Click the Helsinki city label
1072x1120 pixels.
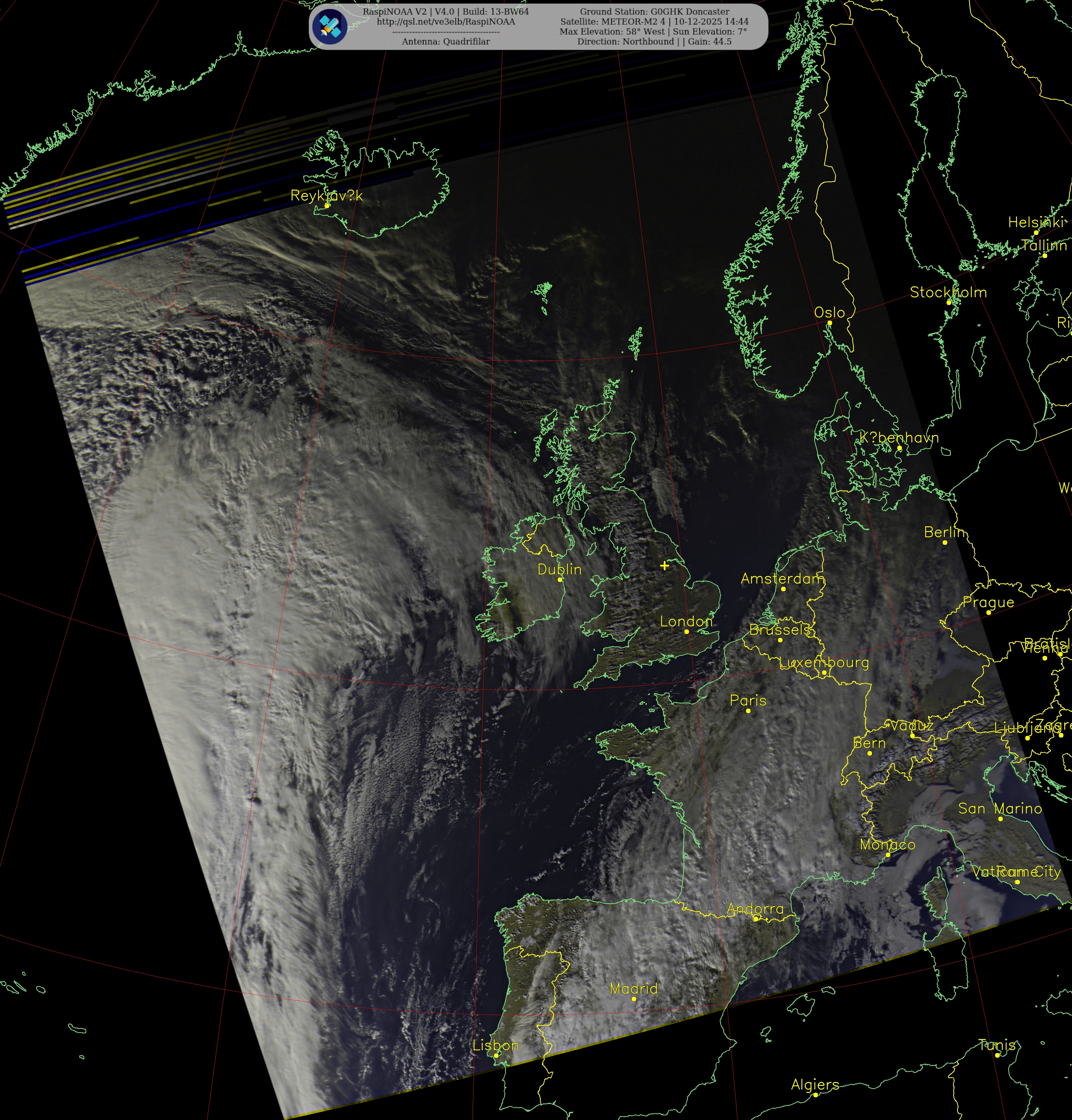[1036, 222]
